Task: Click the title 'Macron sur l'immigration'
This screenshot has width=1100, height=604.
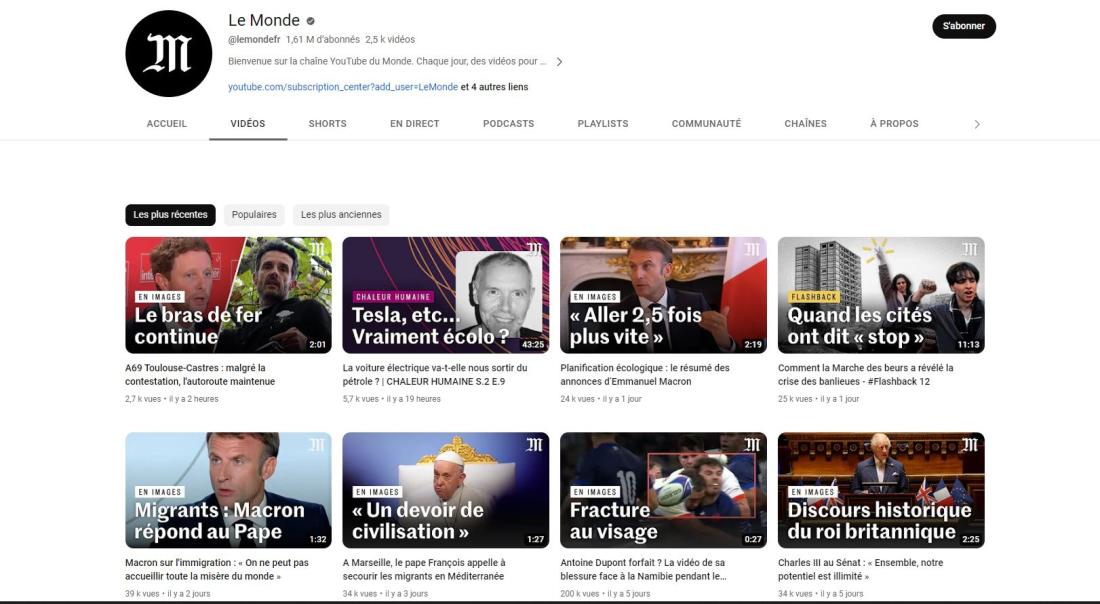Action: click(217, 570)
